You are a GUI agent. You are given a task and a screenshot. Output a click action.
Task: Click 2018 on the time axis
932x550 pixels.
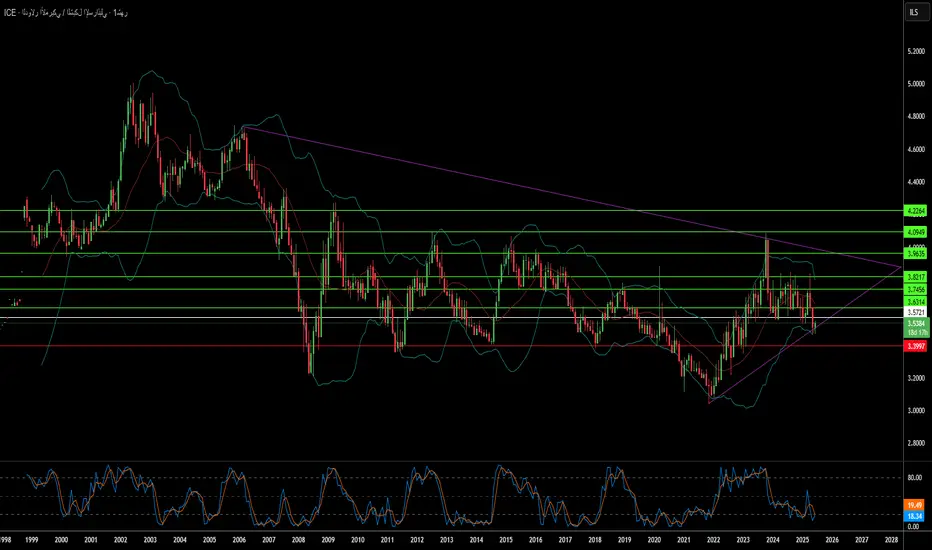pyautogui.click(x=595, y=540)
